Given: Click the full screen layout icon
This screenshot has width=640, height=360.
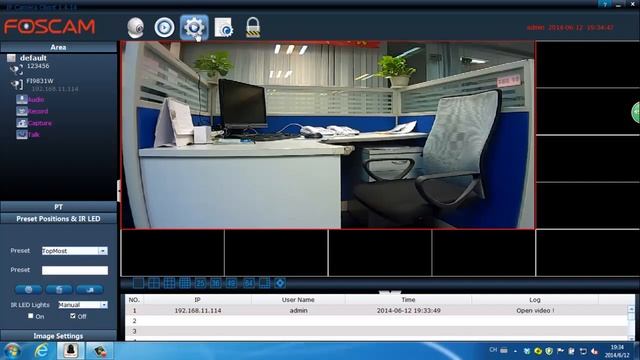Looking at the screenshot, I should 280,283.
